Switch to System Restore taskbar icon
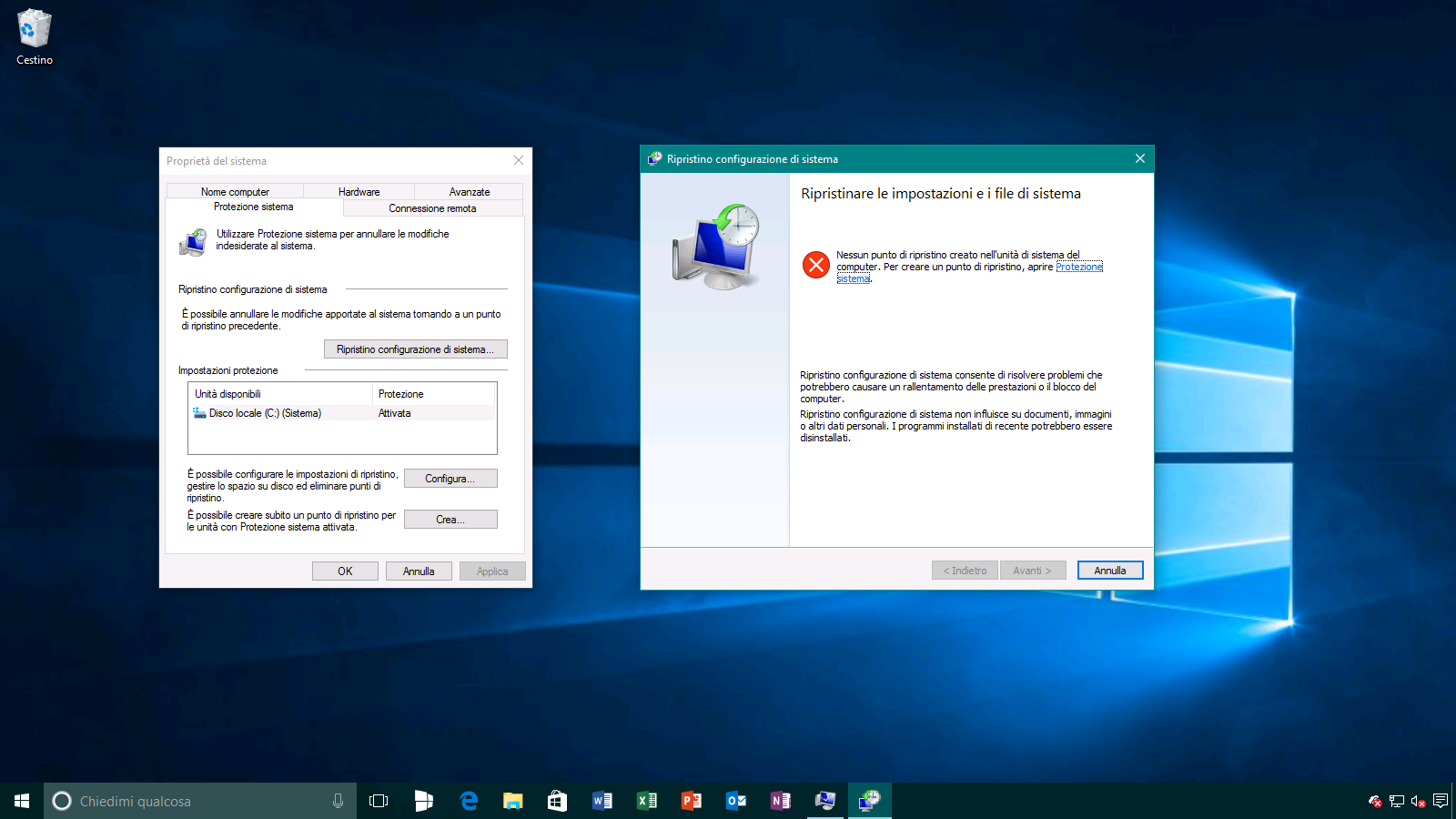This screenshot has width=1456, height=819. [x=870, y=801]
